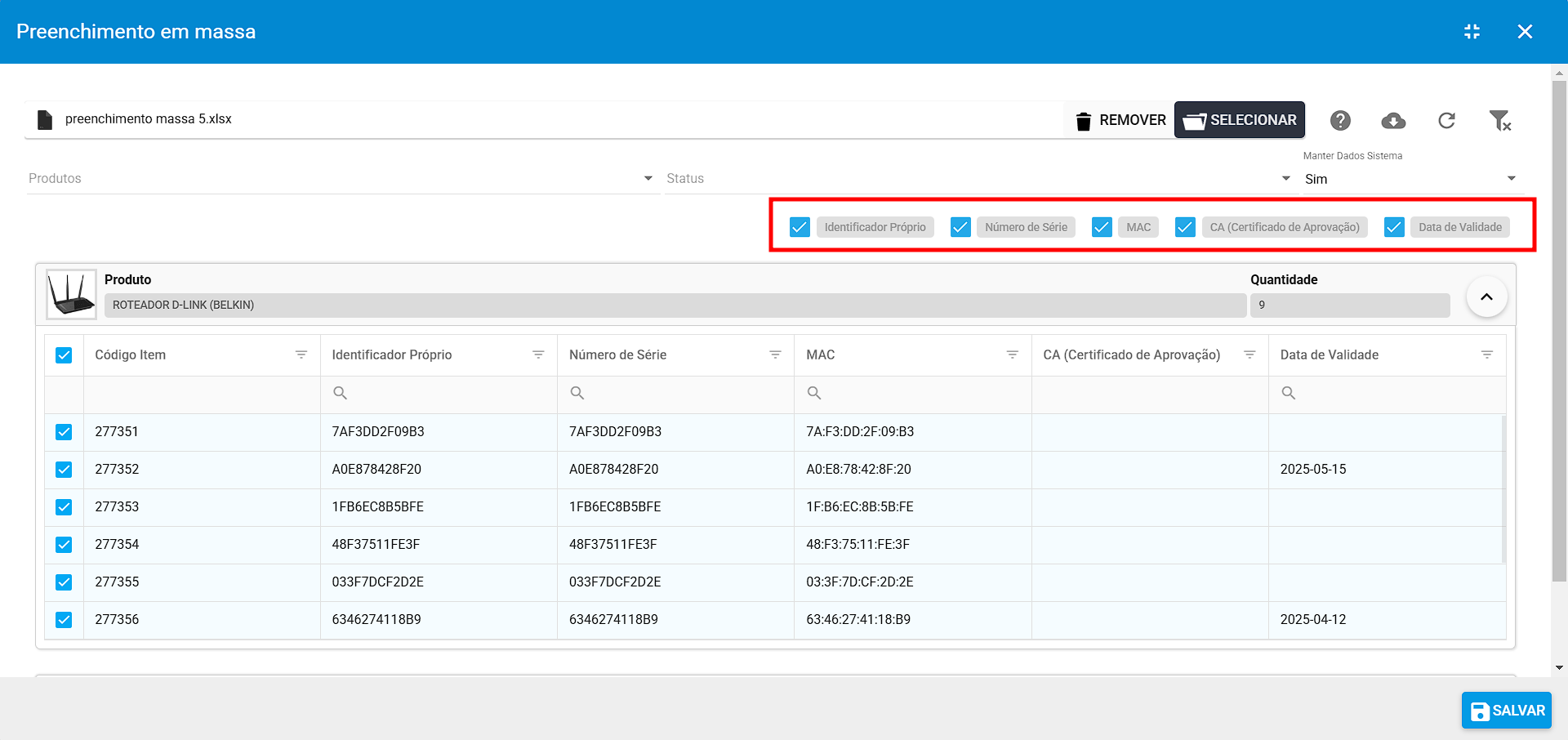The height and width of the screenshot is (740, 1568).
Task: Uncheck row 277353 checkbox
Action: (64, 507)
